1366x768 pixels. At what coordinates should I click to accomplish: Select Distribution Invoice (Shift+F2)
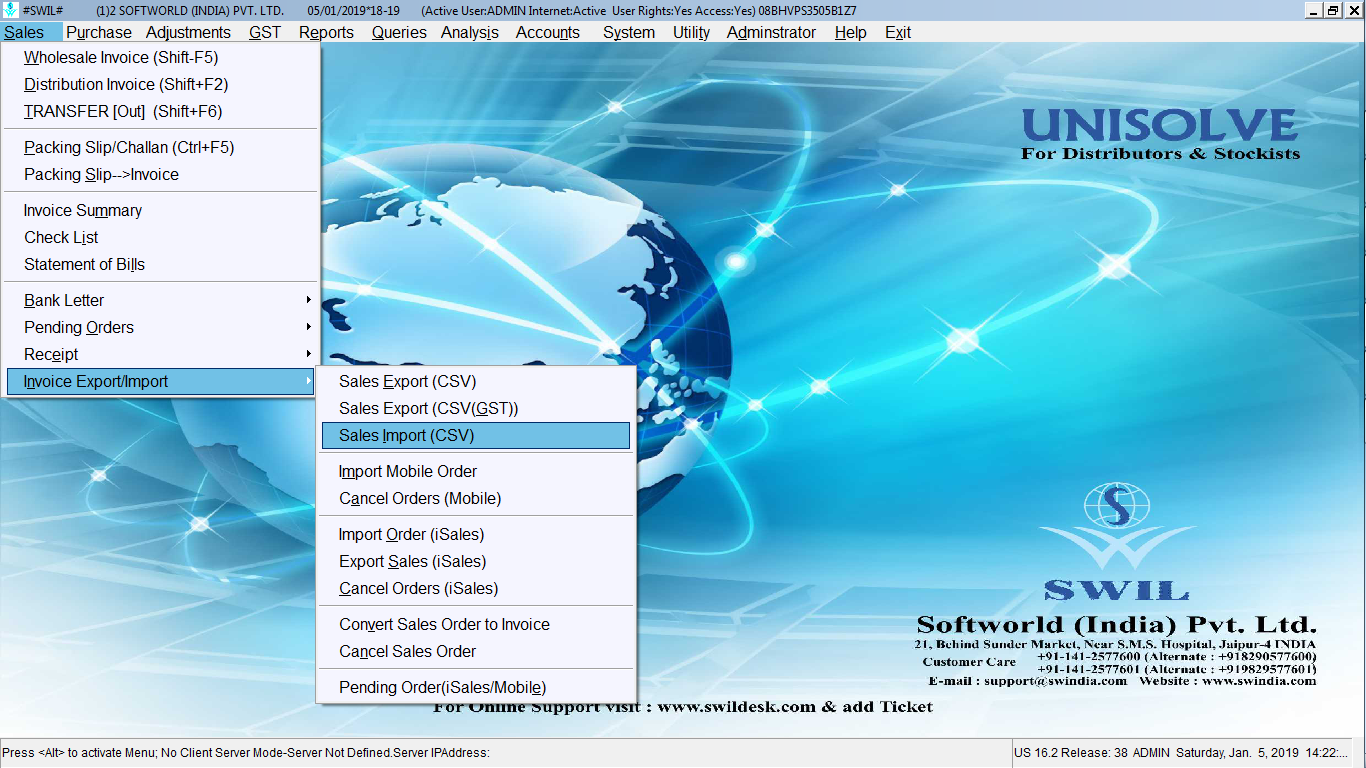click(x=160, y=85)
